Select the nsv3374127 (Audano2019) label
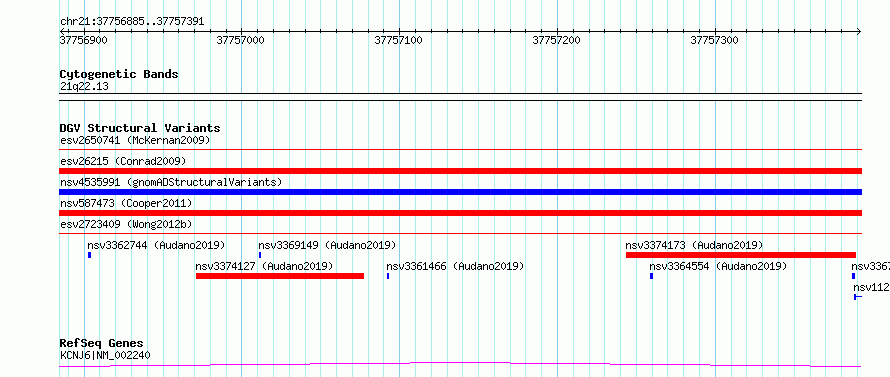The image size is (890, 377). pos(264,266)
